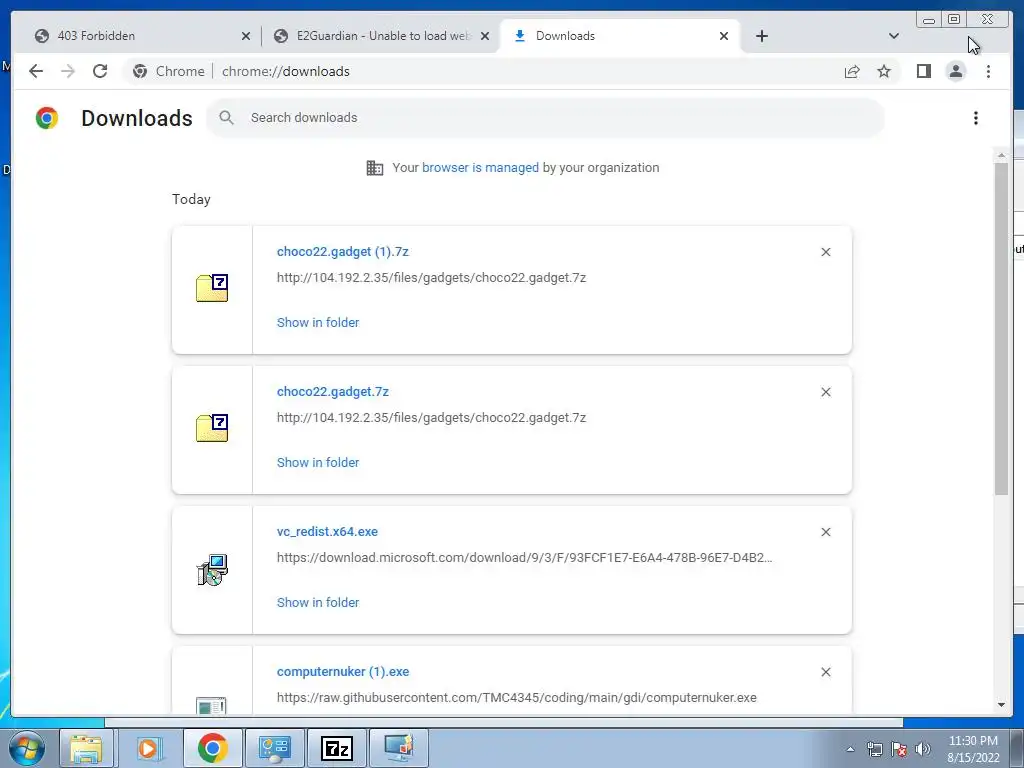Viewport: 1024px width, 768px height.
Task: Open the profile avatar button
Action: pyautogui.click(x=955, y=71)
